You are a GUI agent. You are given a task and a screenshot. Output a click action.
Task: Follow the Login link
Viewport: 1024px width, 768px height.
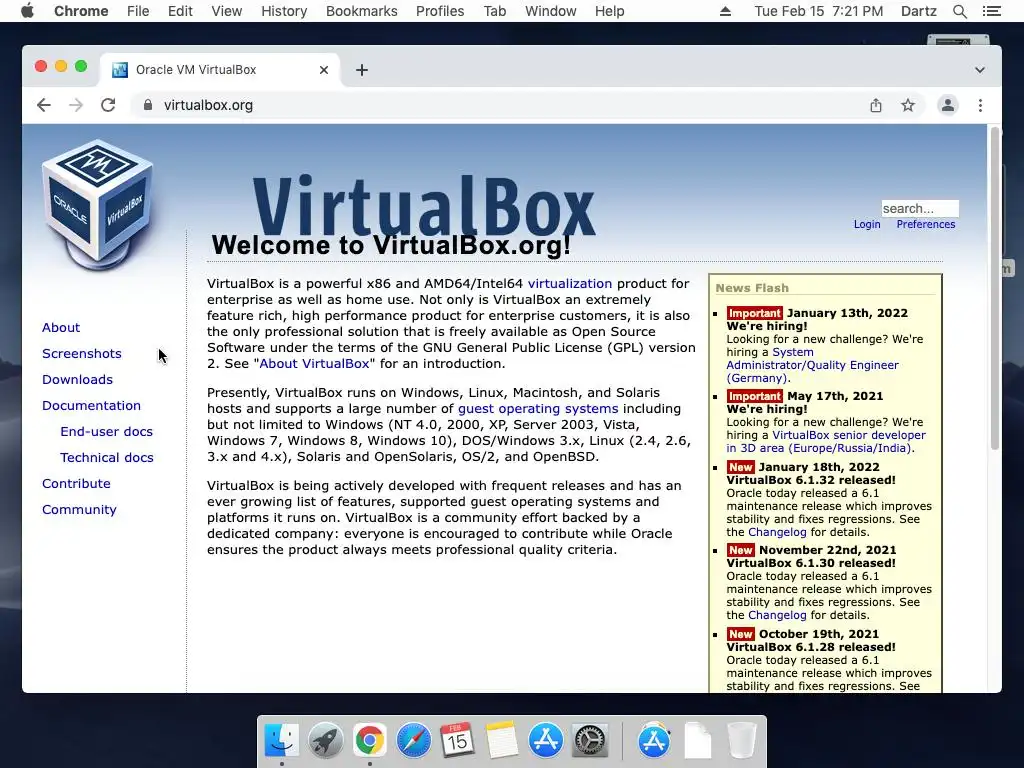click(867, 224)
